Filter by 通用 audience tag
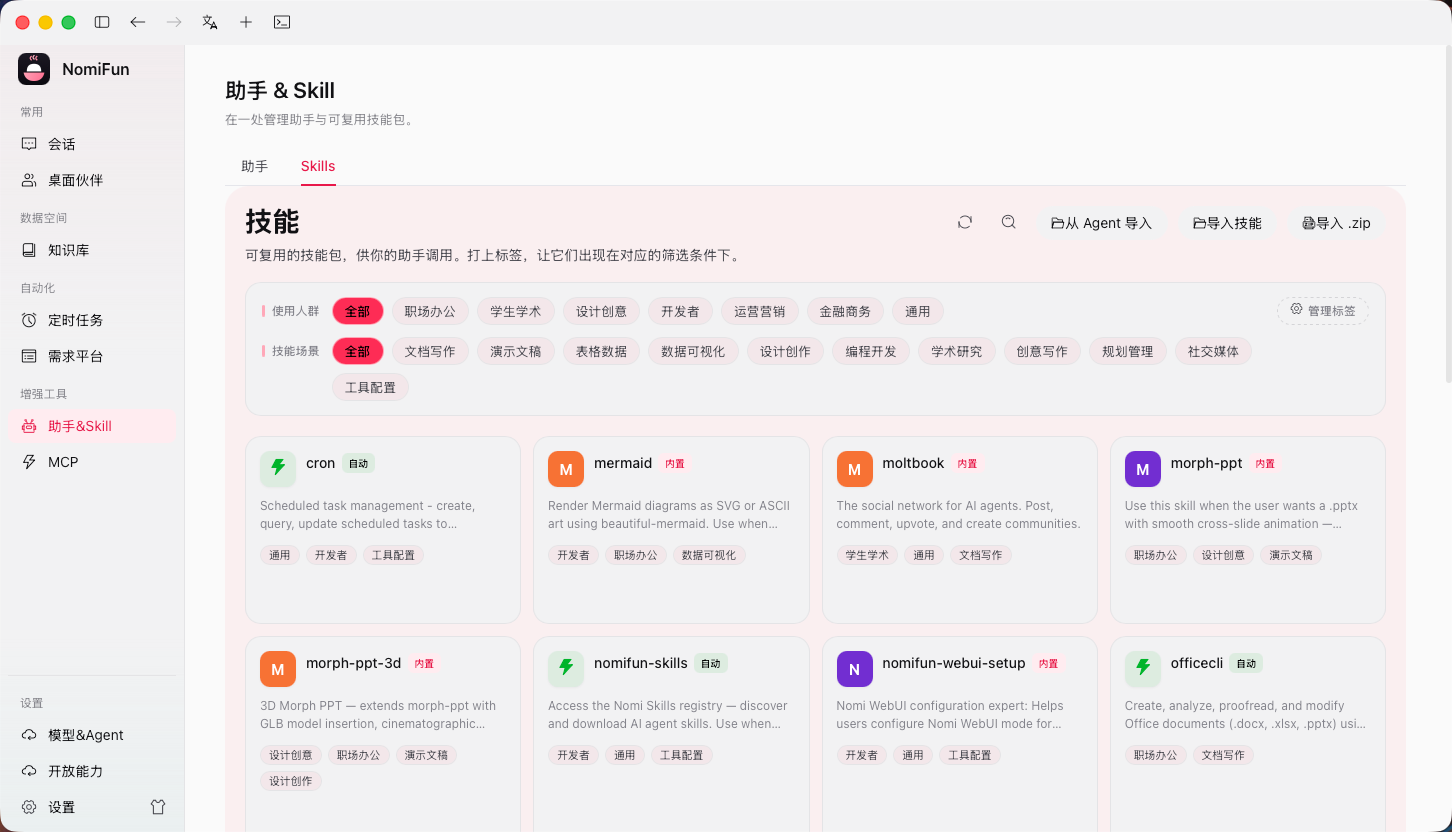Screen dimensions: 1452x832 point(918,311)
